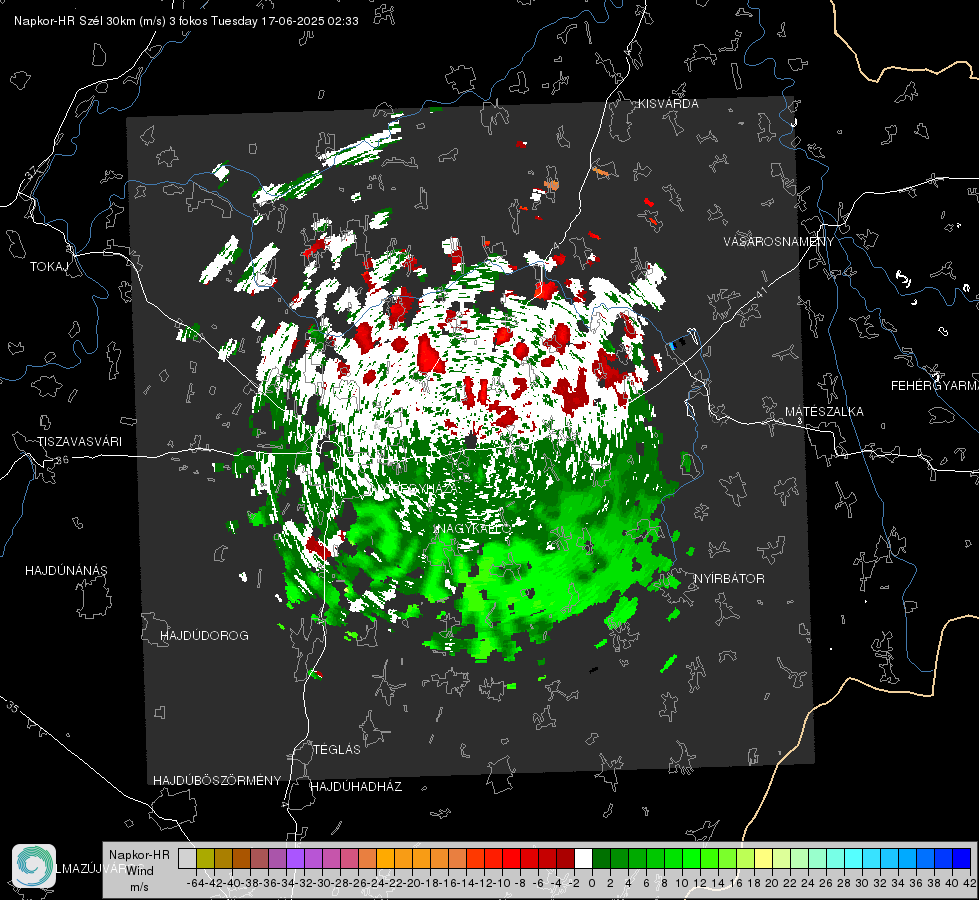Screen dimensions: 979x900
Task: Click the swirl logo icon at bottom-left
Action: 34,866
